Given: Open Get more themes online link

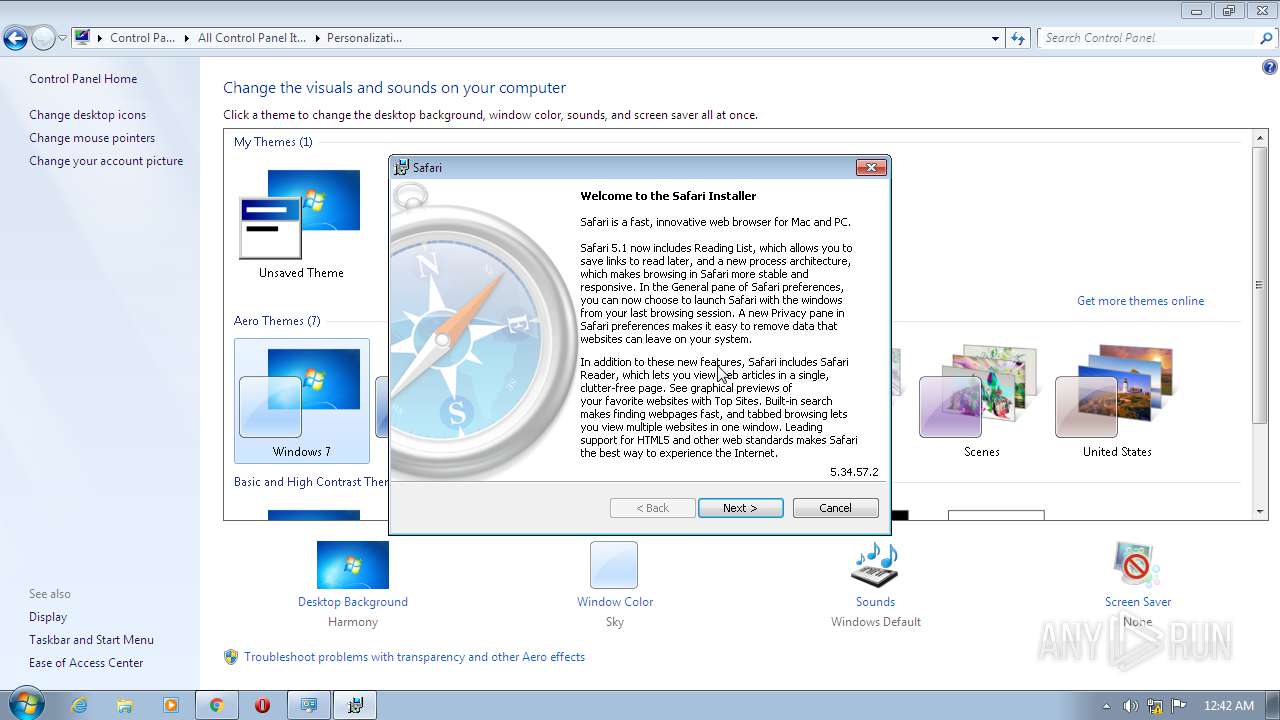Looking at the screenshot, I should (1140, 301).
